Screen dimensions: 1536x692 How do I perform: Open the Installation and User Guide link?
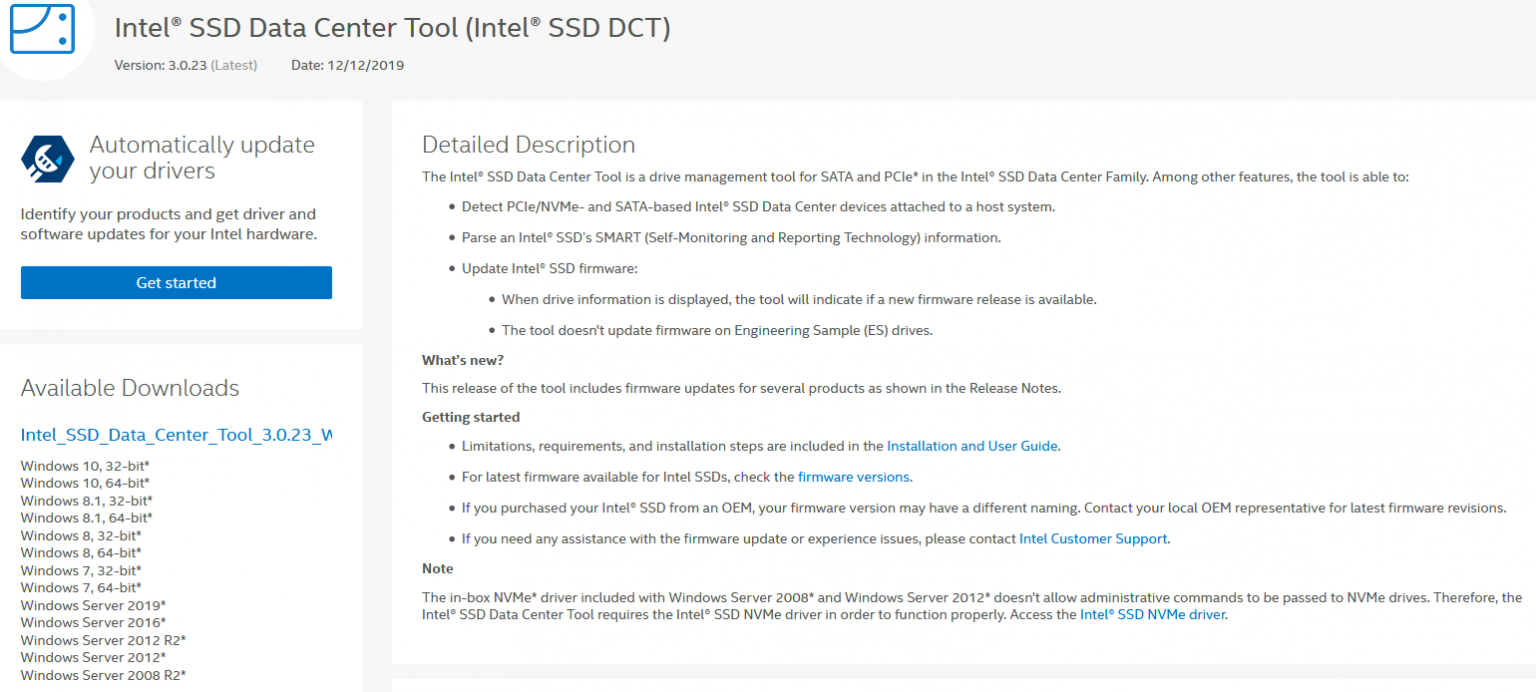click(971, 445)
